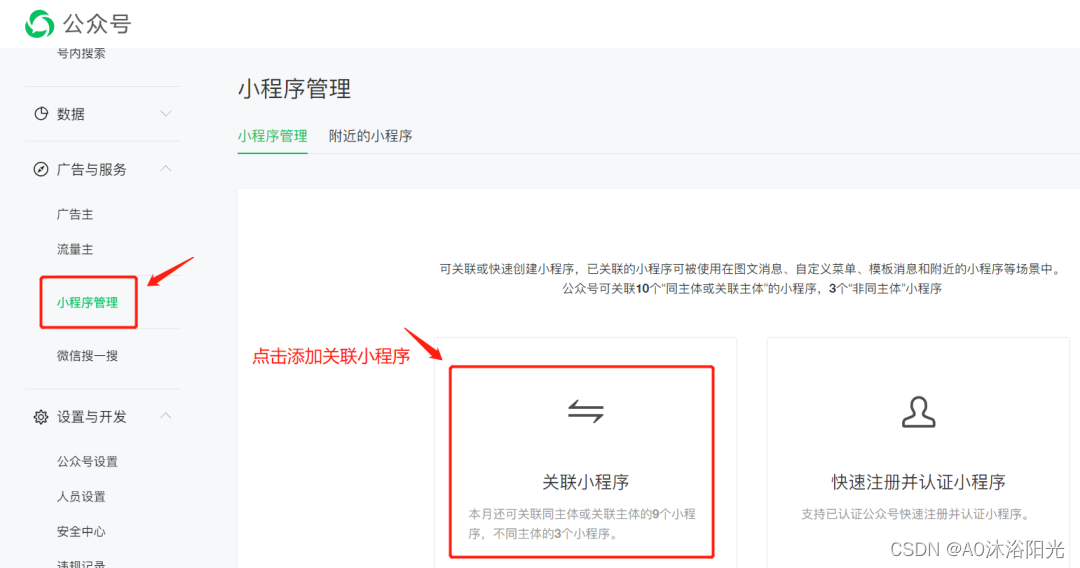
Task: Click the 快速注册并认证小程序 card title
Action: point(918,482)
